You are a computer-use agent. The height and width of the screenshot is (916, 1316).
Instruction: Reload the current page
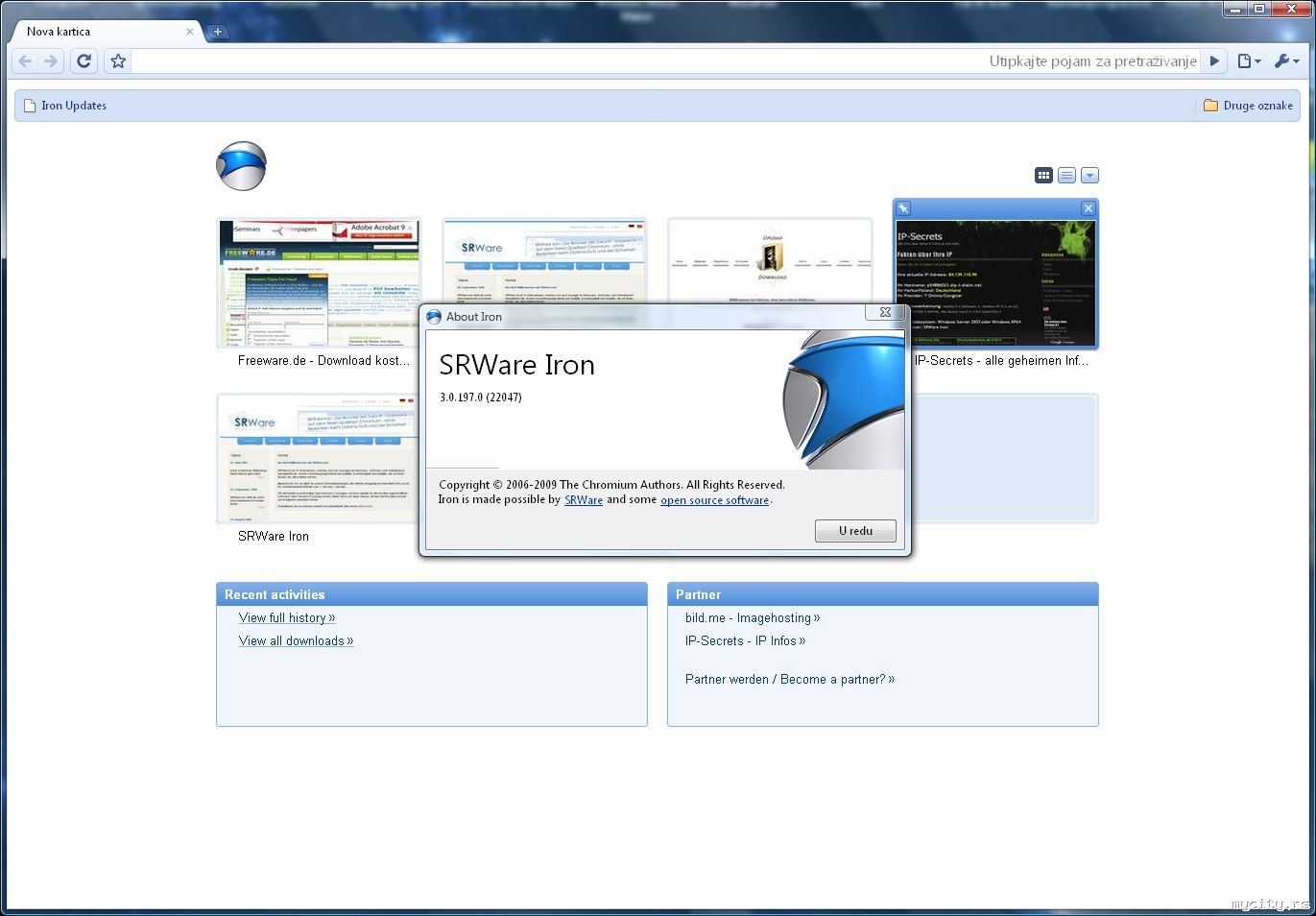coord(84,61)
